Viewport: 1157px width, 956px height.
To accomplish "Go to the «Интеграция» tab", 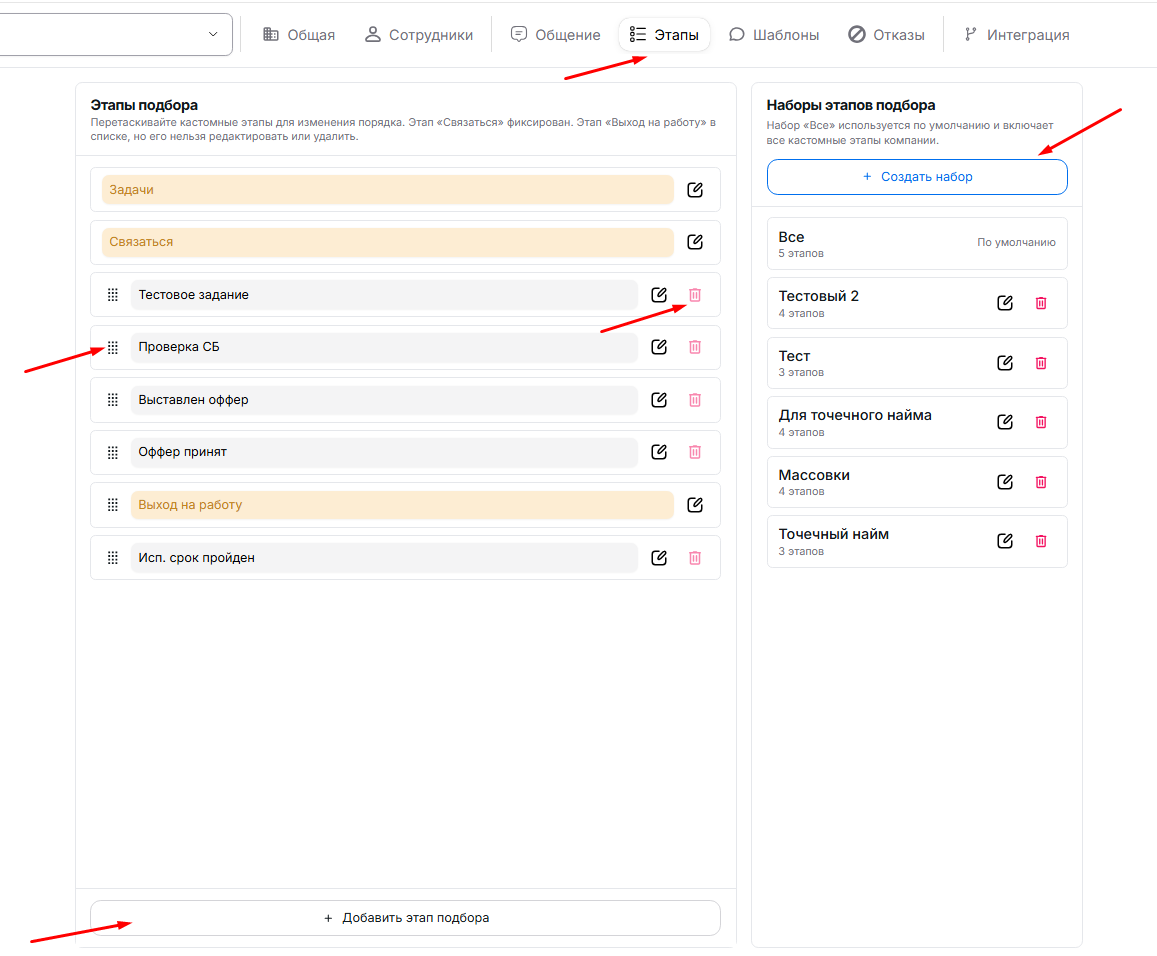I will pos(1016,35).
